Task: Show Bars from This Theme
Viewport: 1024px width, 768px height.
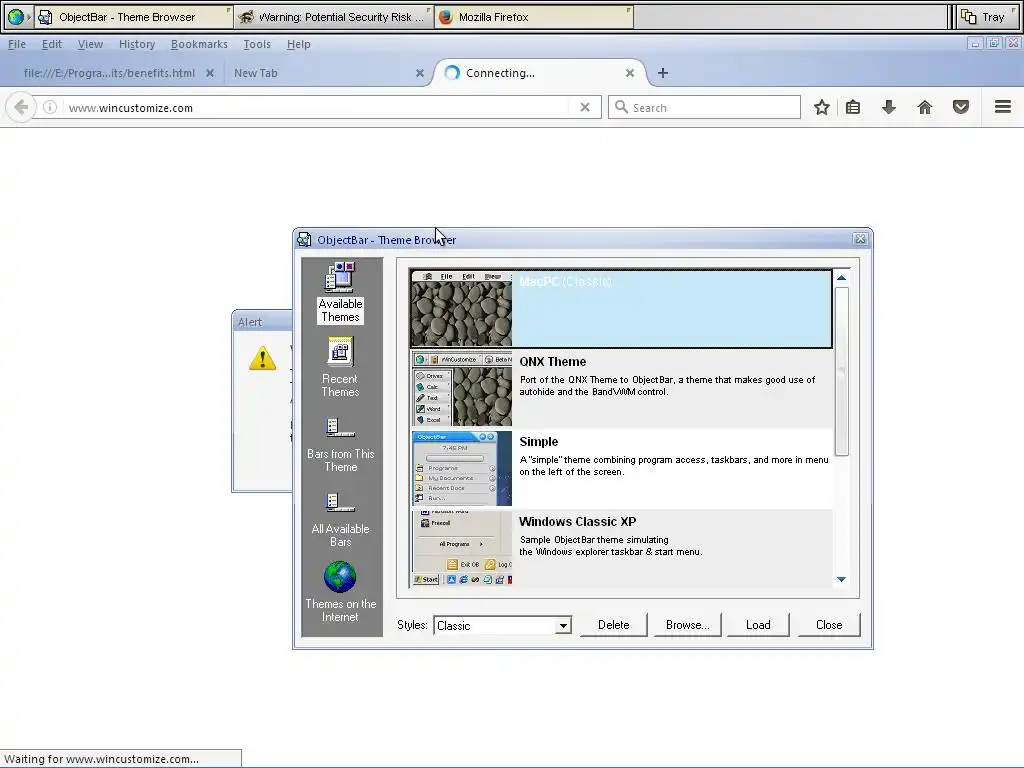Action: tap(340, 445)
